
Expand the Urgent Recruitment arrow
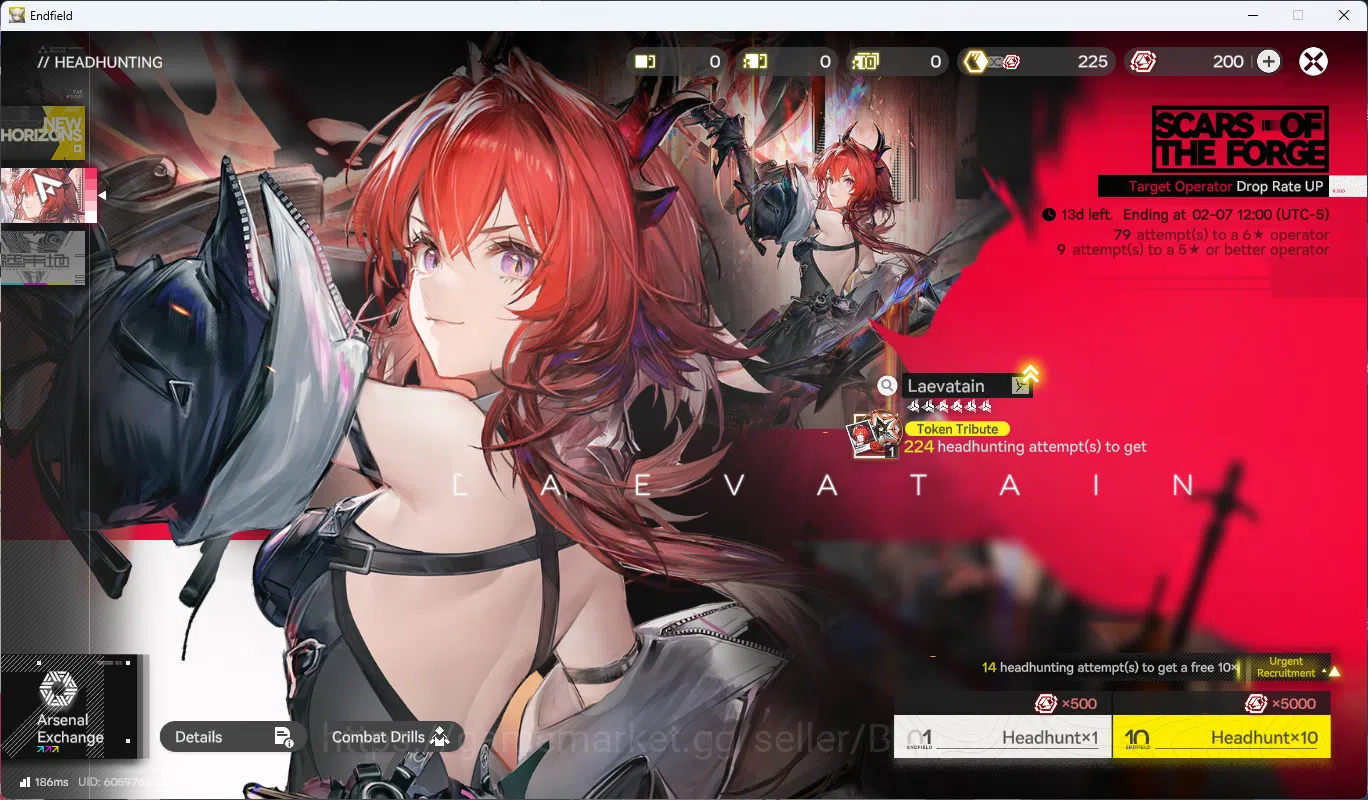[x=1334, y=671]
